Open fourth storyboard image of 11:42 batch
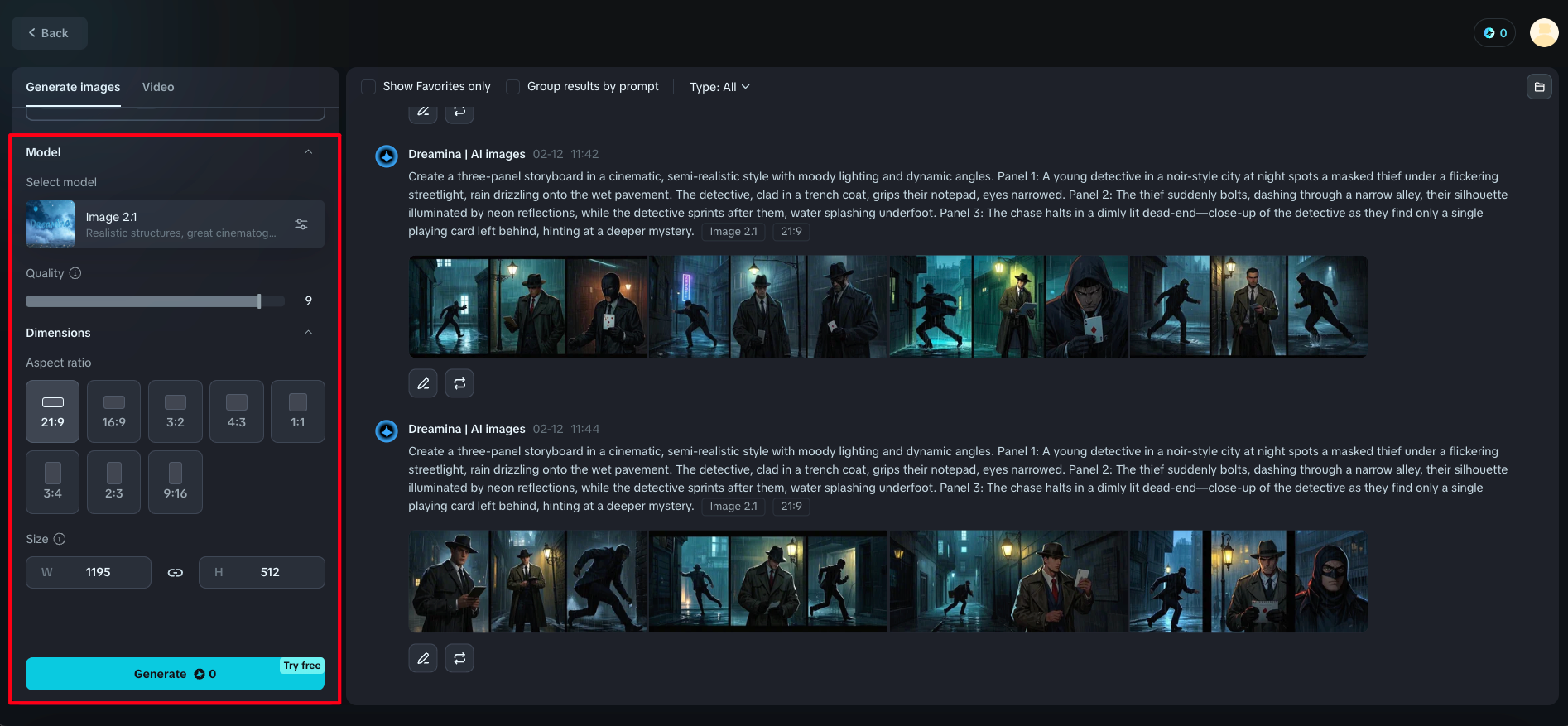The image size is (1568, 726). 1248,306
